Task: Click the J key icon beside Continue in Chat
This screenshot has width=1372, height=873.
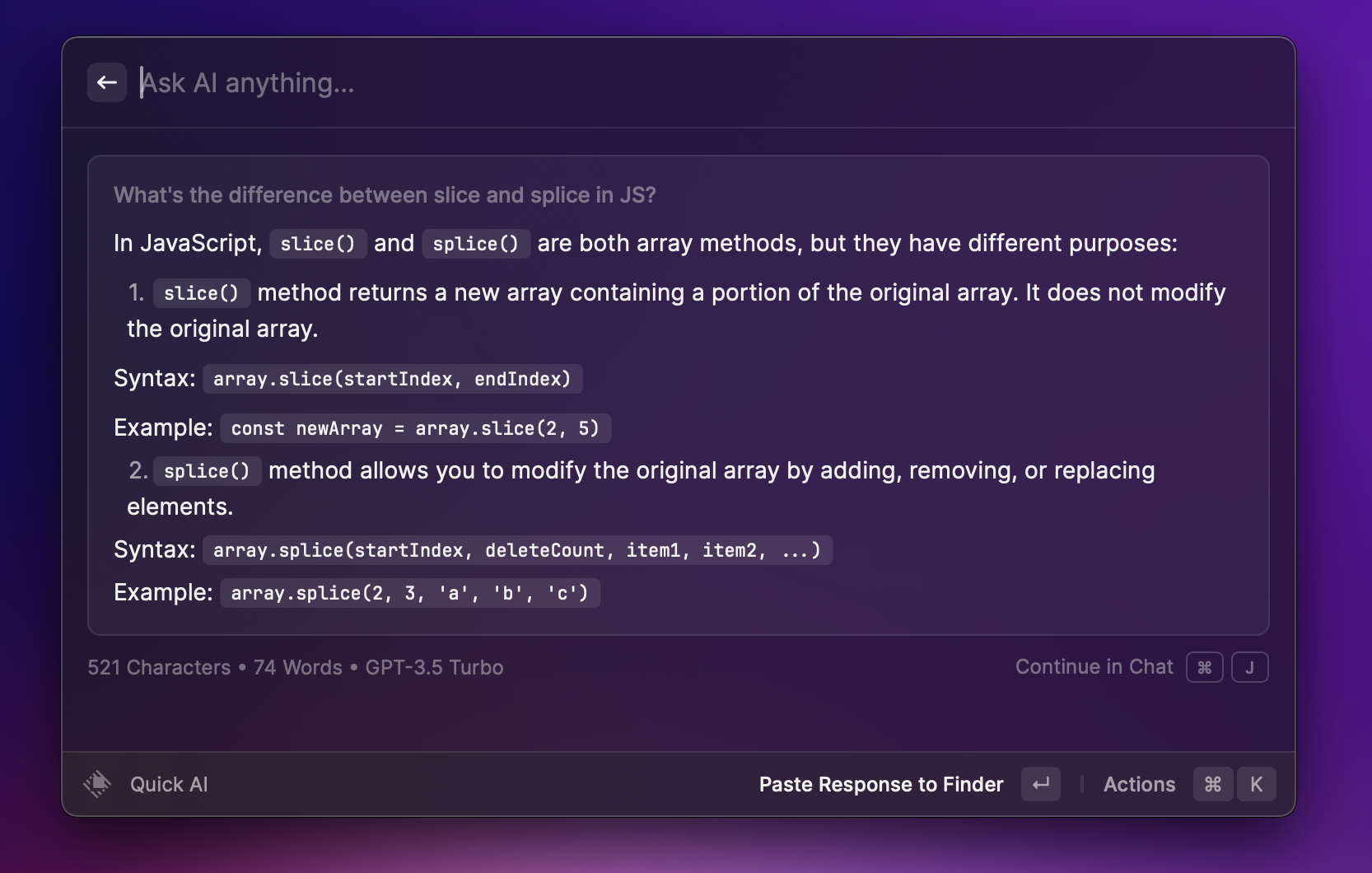Action: [x=1249, y=667]
